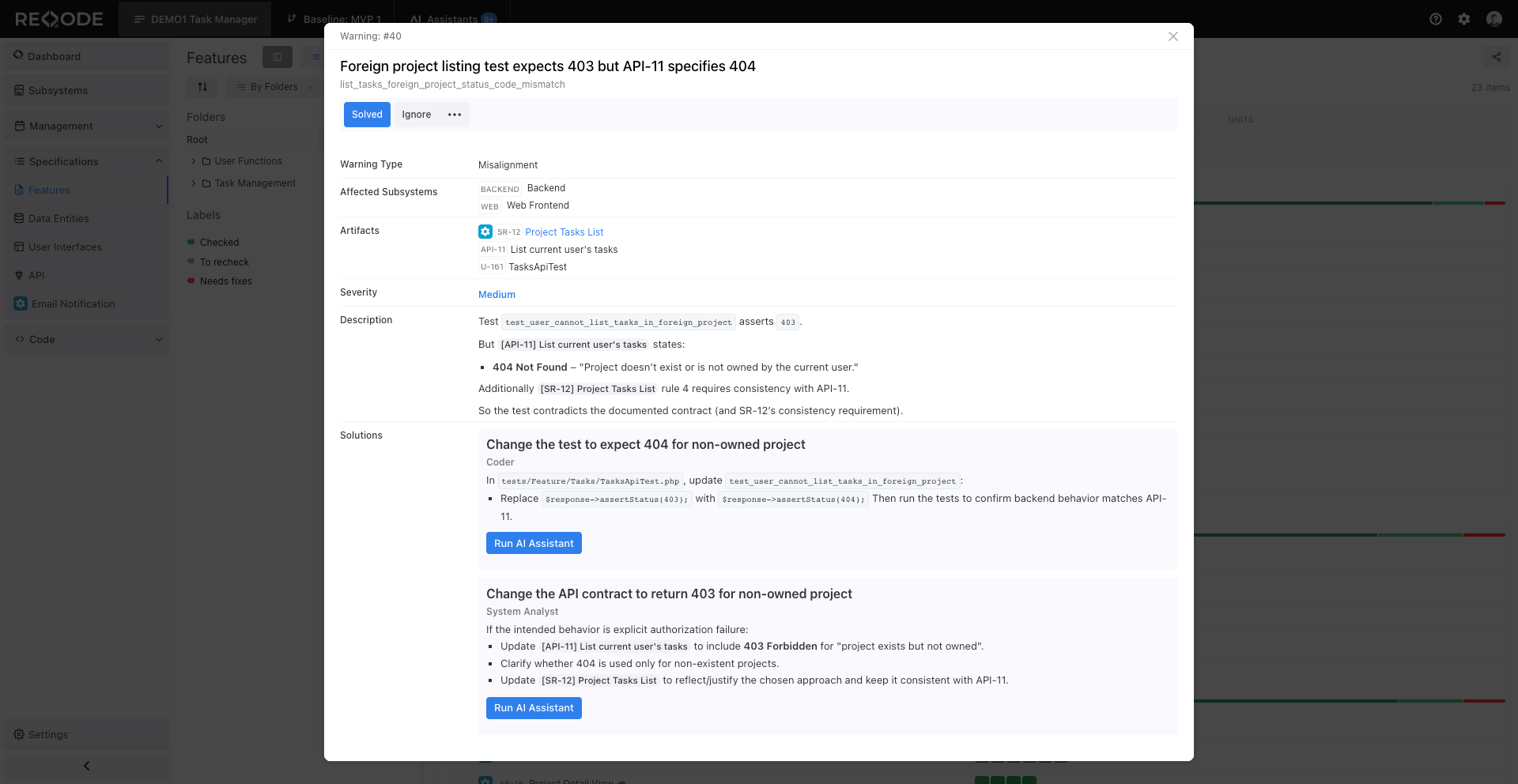Open Data Entities in the sidebar
This screenshot has height=784, width=1518.
click(x=59, y=219)
